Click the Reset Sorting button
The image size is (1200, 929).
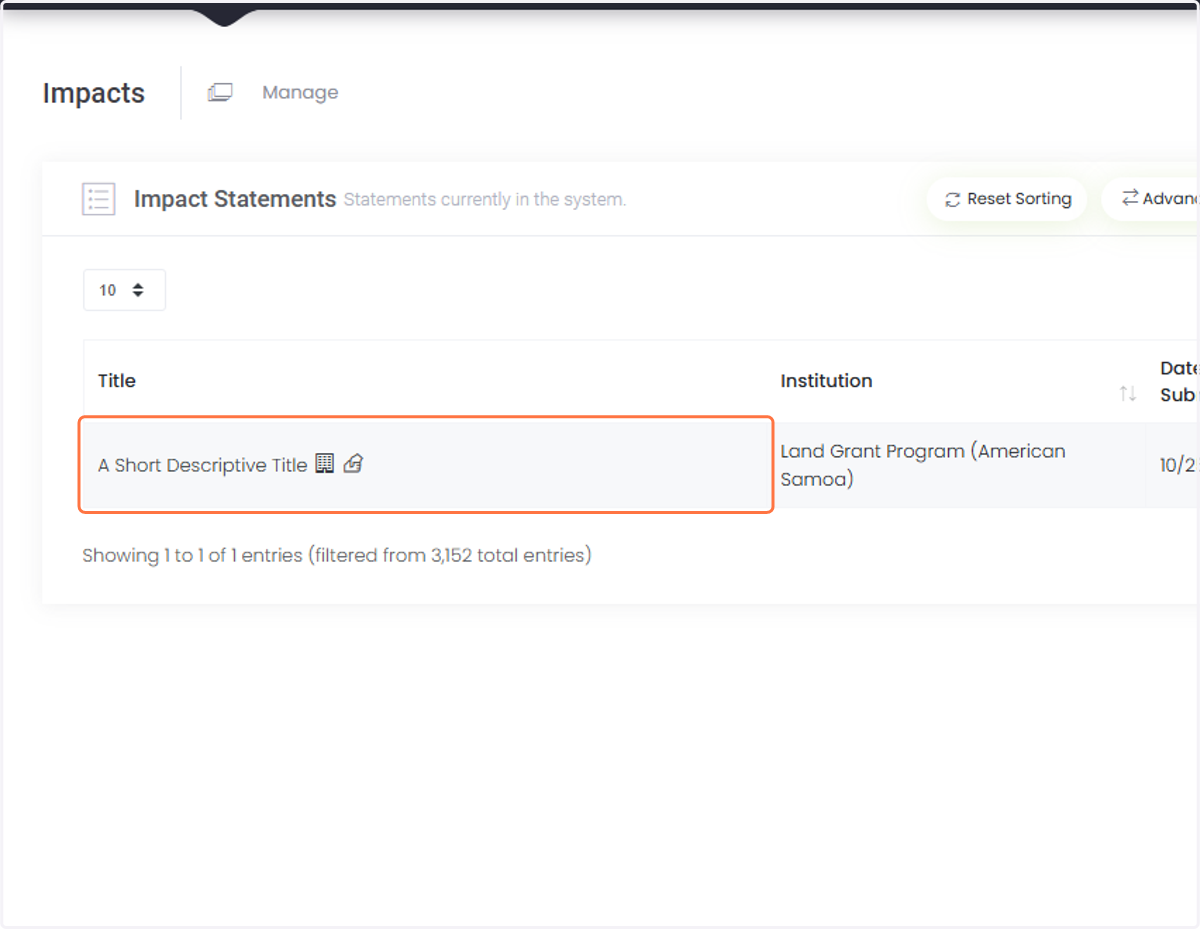[1007, 199]
